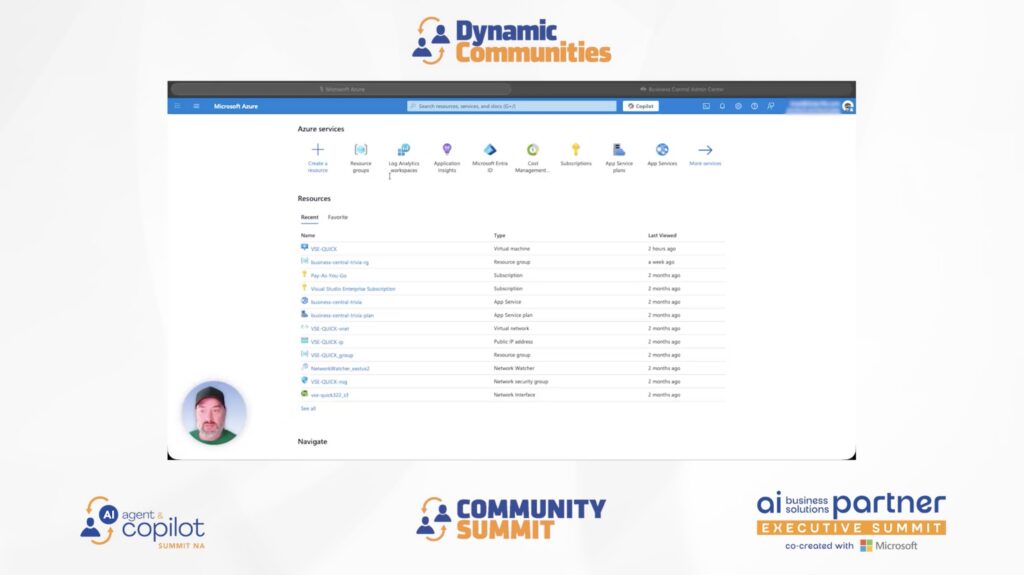Image resolution: width=1024 pixels, height=575 pixels.
Task: Open Resource groups service
Action: tap(361, 150)
